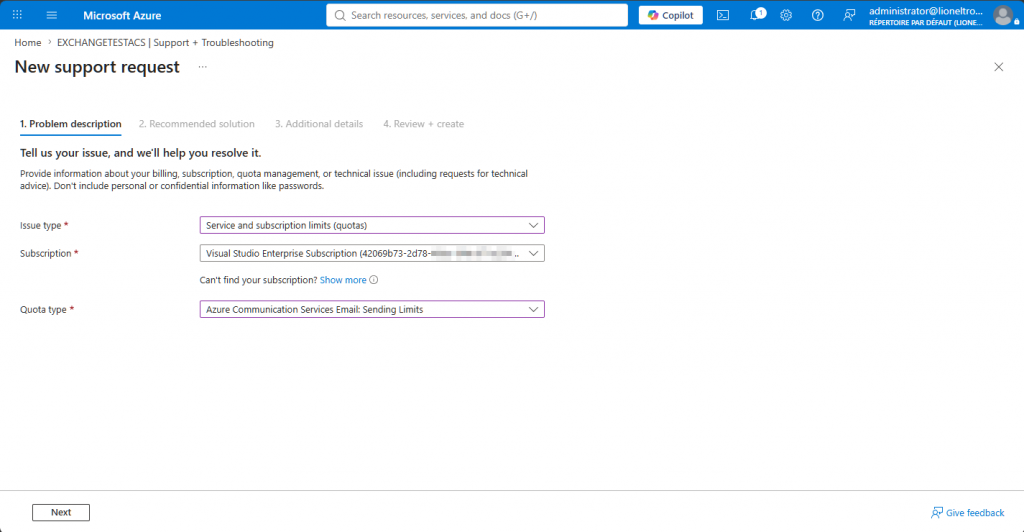Open the notifications bell icon
Image resolution: width=1024 pixels, height=532 pixels.
coord(756,15)
